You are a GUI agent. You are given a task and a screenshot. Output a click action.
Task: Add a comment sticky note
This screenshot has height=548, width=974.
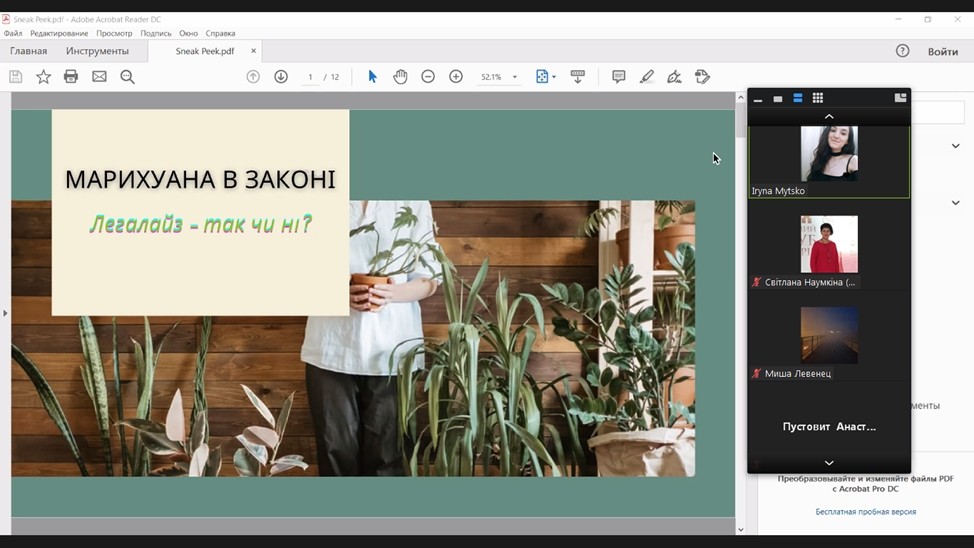tap(618, 77)
